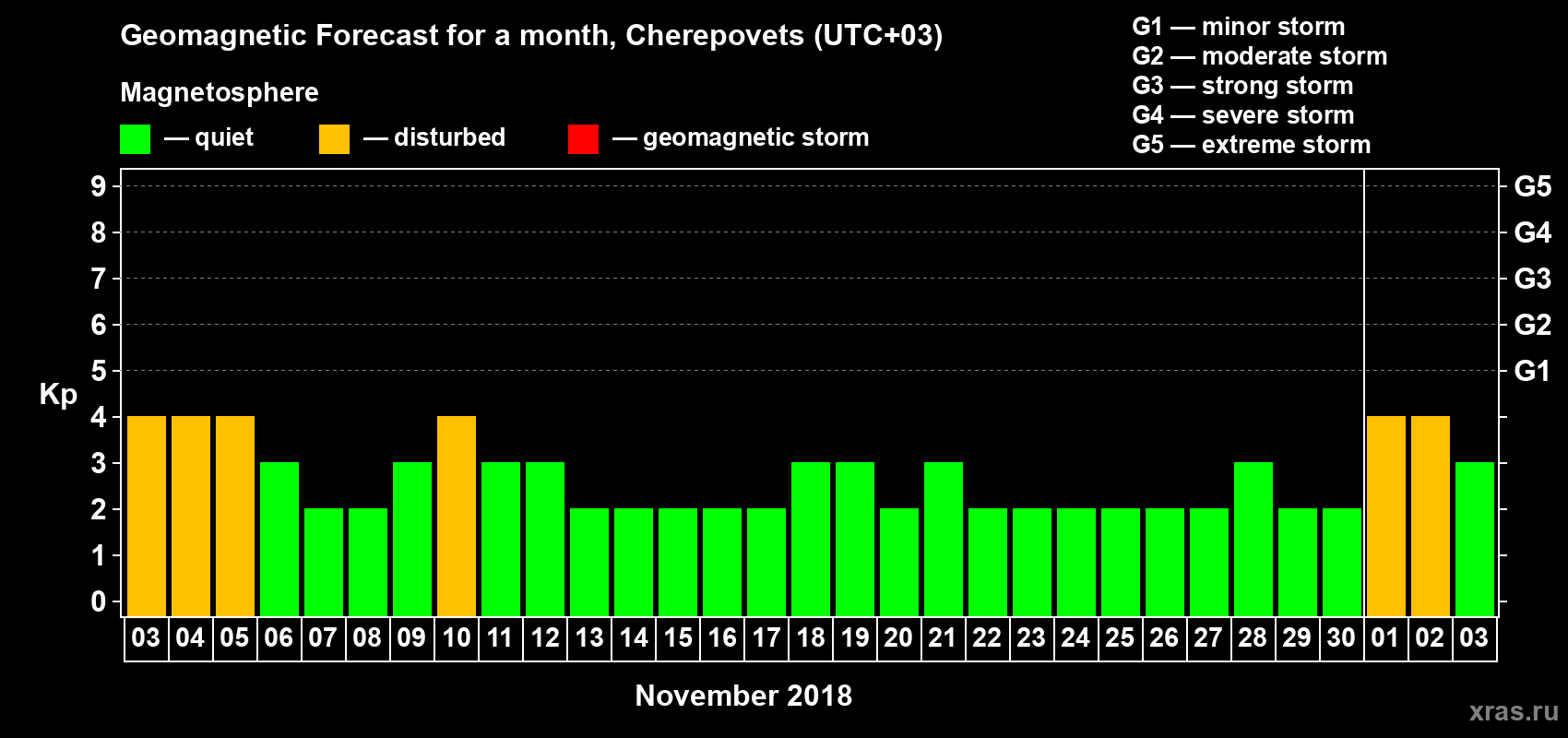The height and width of the screenshot is (738, 1568).
Task: Click the 5 on the Kp axis
Action: click(x=98, y=371)
